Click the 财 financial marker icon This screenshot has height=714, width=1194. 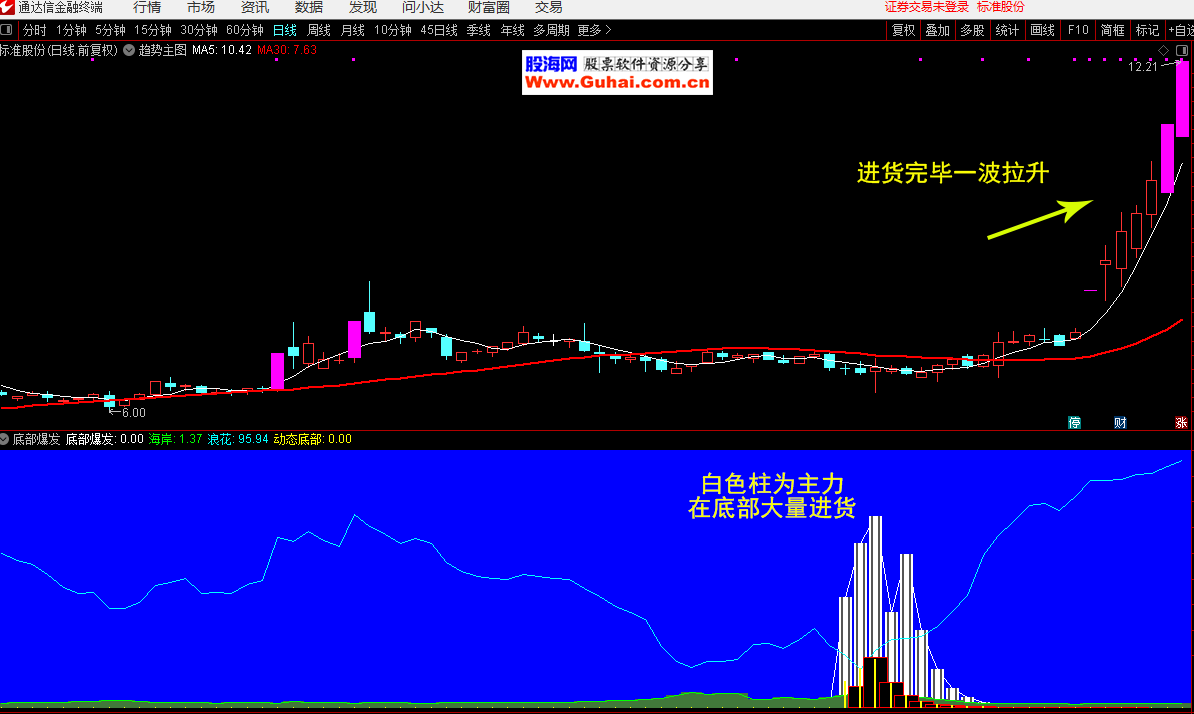pyautogui.click(x=1120, y=423)
